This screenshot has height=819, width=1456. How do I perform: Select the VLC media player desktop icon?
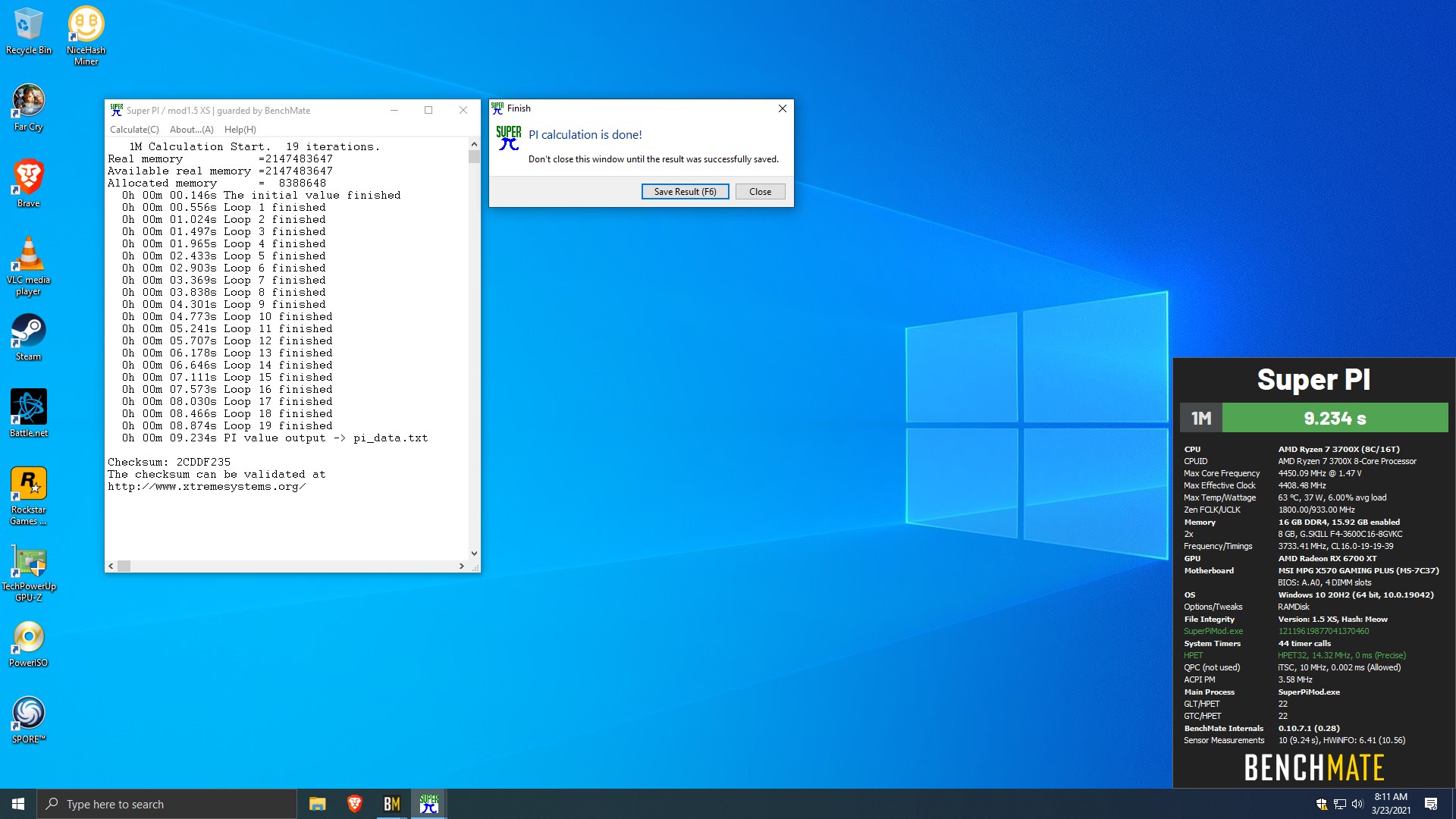point(28,265)
